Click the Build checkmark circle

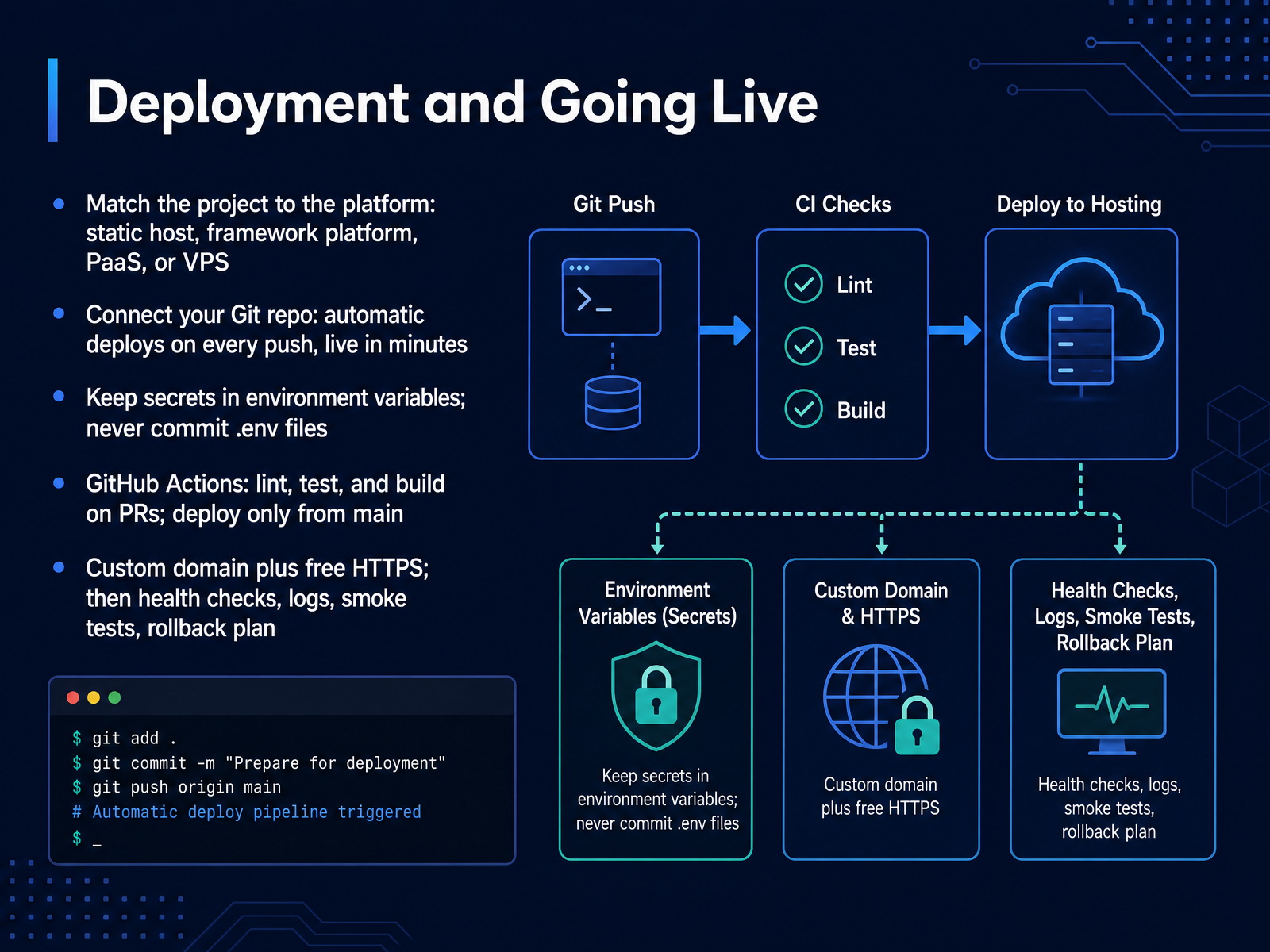click(803, 409)
